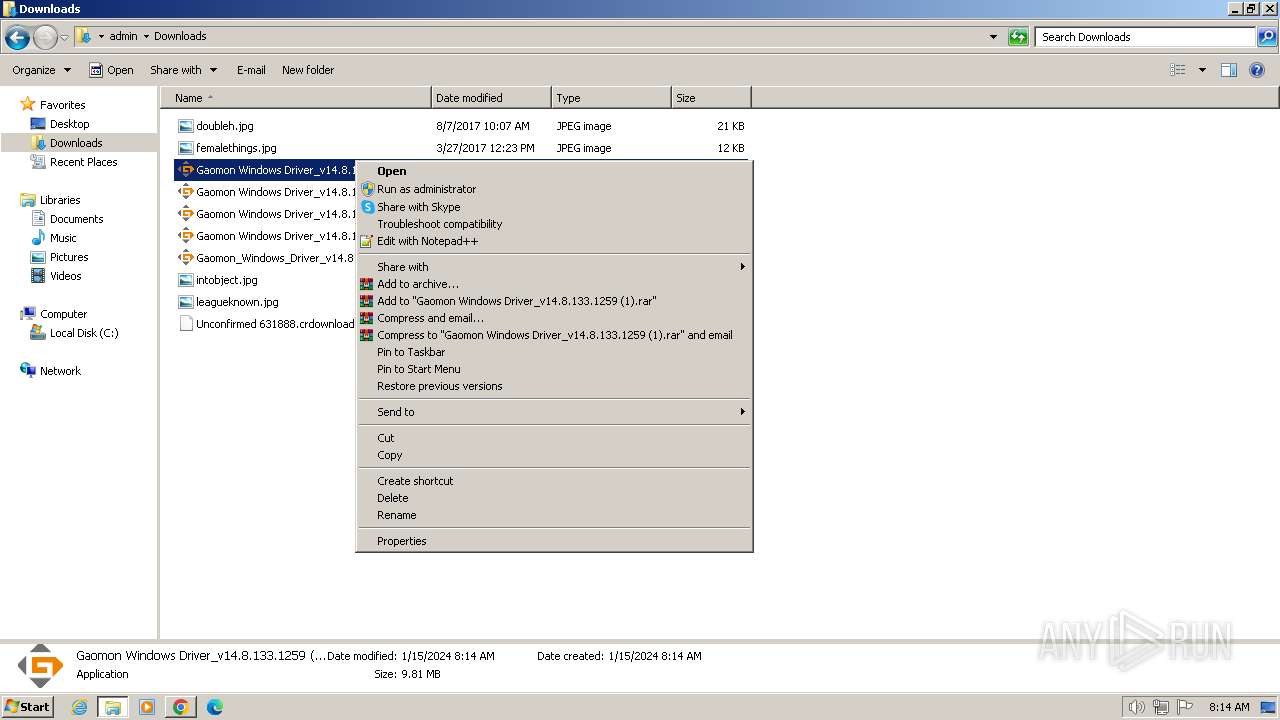Viewport: 1280px width, 720px height.
Task: Open Properties from the context menu
Action: pyautogui.click(x=401, y=541)
